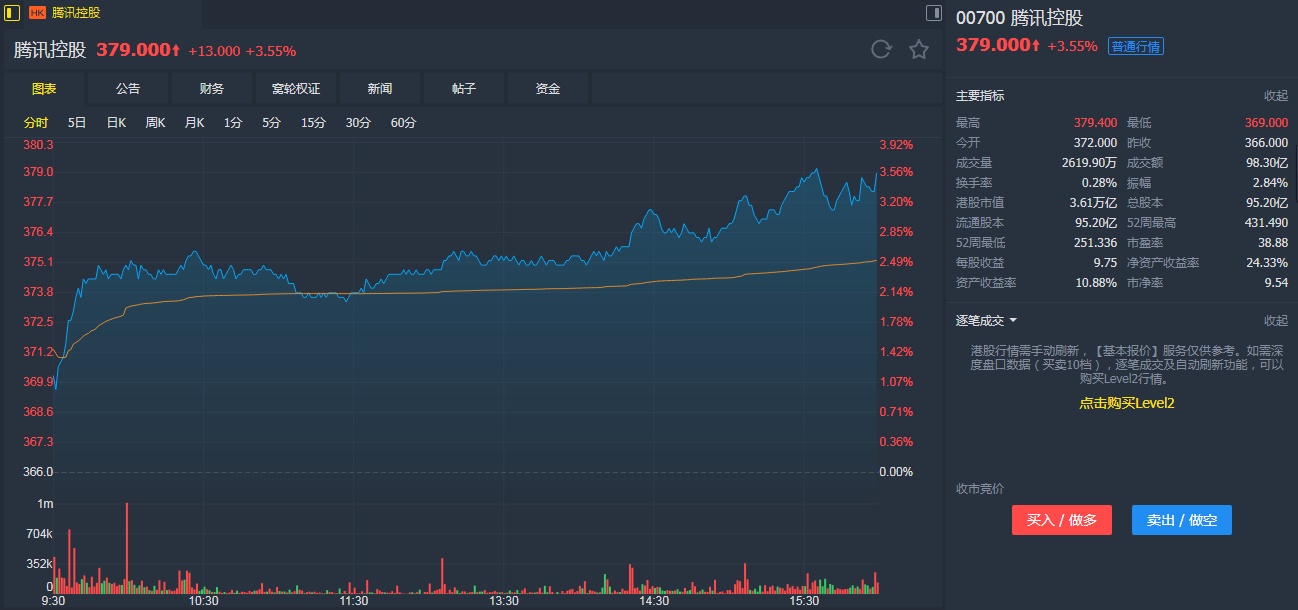This screenshot has height=610, width=1298.
Task: Switch chart to 60分 interval
Action: (x=403, y=123)
